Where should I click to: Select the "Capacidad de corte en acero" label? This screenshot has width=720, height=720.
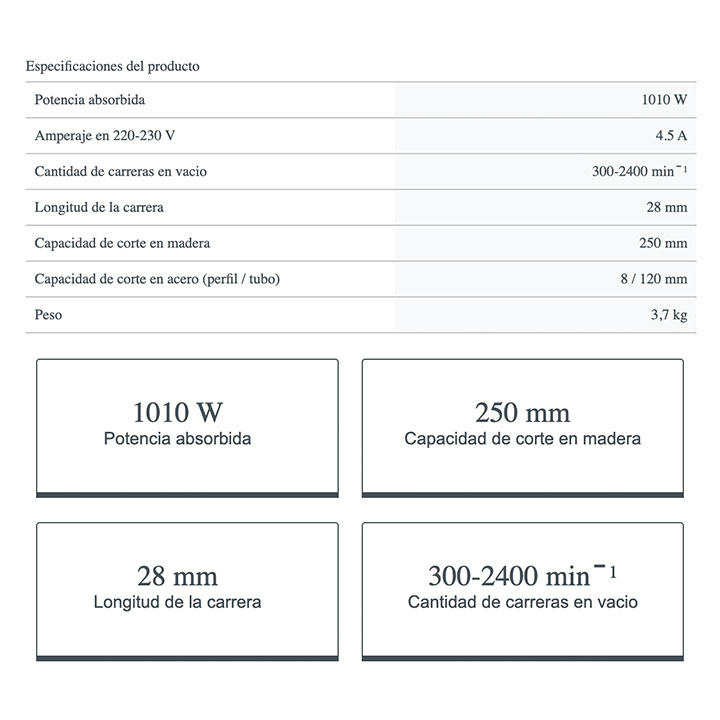tap(157, 279)
